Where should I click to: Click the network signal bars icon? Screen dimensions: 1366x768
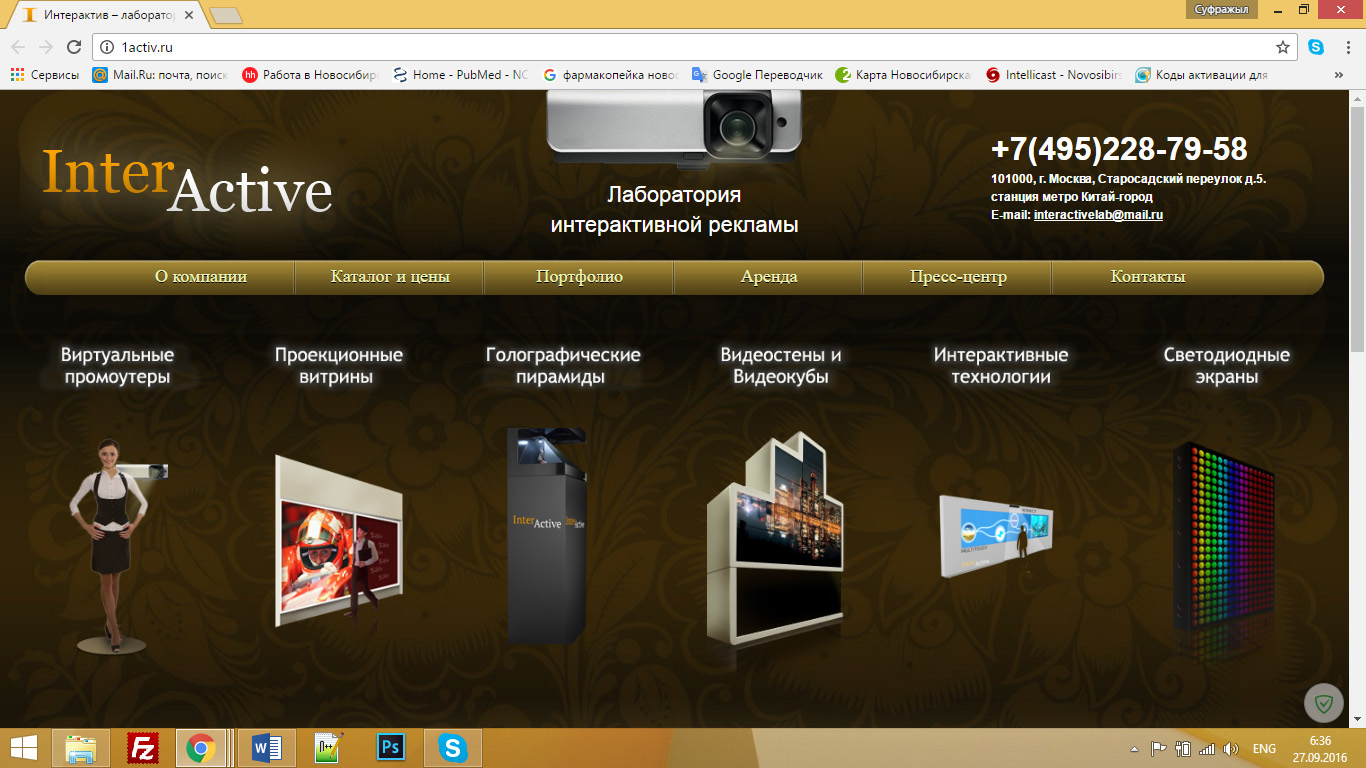[1207, 749]
